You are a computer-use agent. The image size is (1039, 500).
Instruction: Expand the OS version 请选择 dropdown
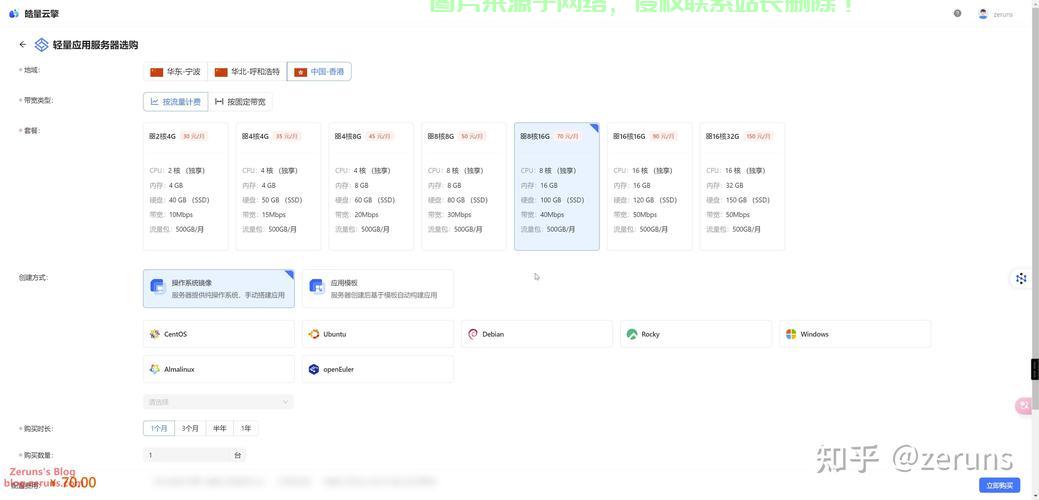(218, 402)
